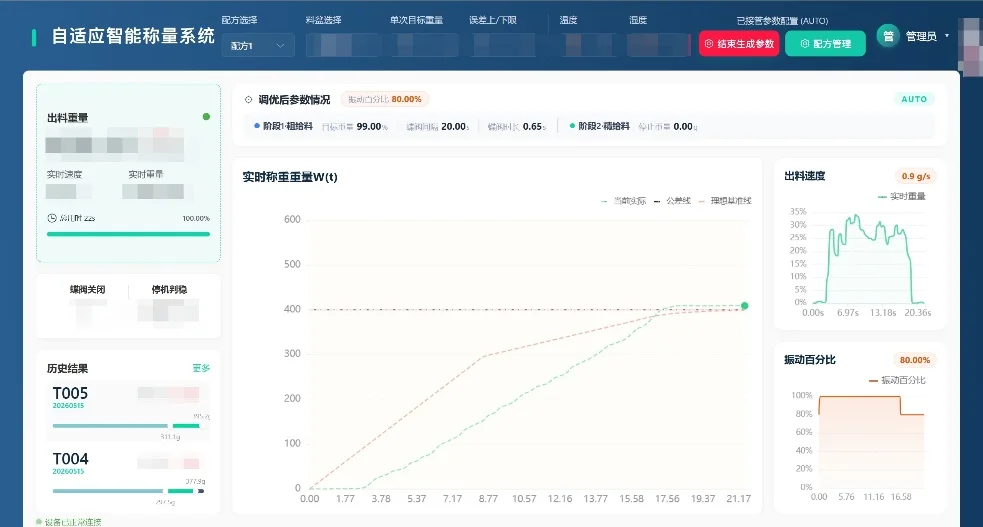Click the 料盆选择 input field
This screenshot has width=983, height=527.
click(x=343, y=45)
